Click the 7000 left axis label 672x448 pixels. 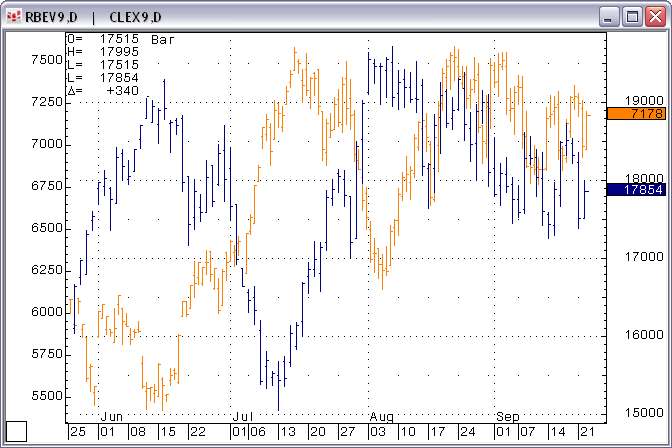47,144
